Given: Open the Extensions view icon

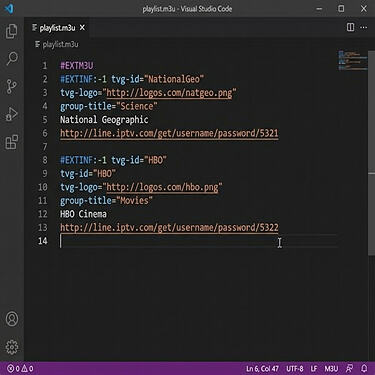Looking at the screenshot, I should [12, 142].
